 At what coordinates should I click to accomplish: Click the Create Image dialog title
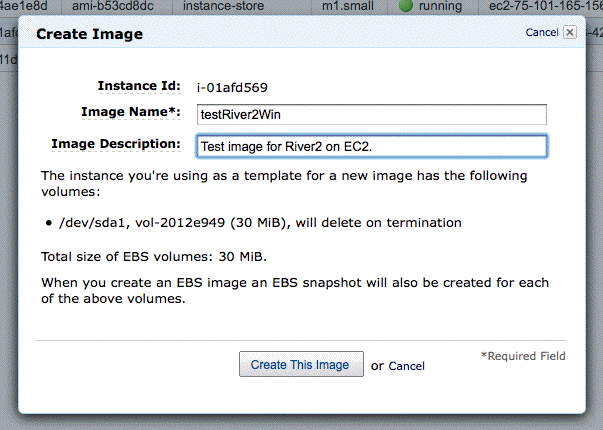(x=90, y=34)
